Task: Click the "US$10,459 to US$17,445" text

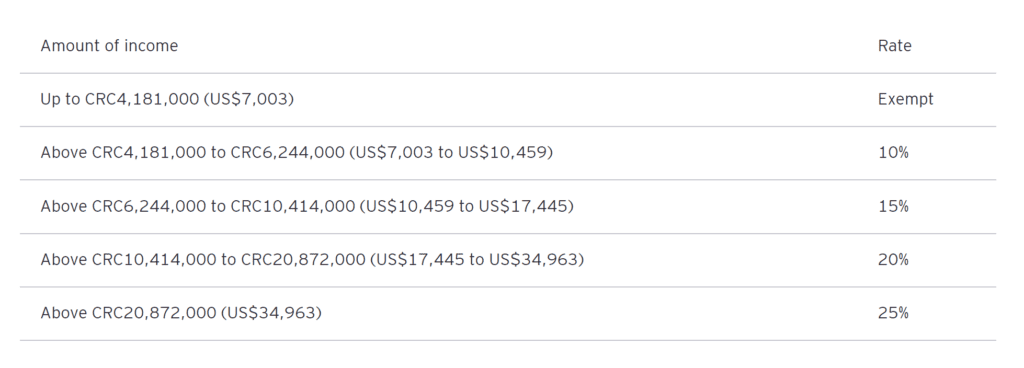Action: pos(466,206)
